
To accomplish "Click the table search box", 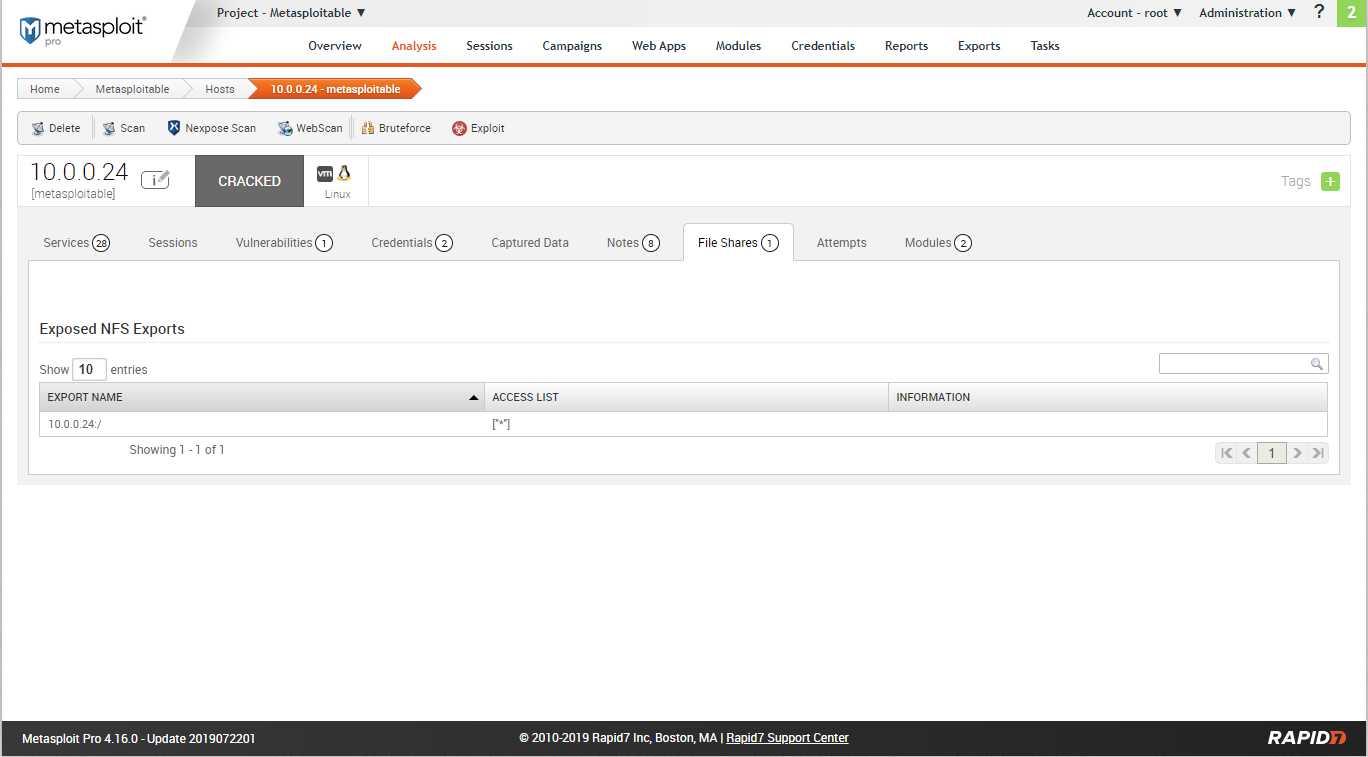I will (x=1243, y=364).
